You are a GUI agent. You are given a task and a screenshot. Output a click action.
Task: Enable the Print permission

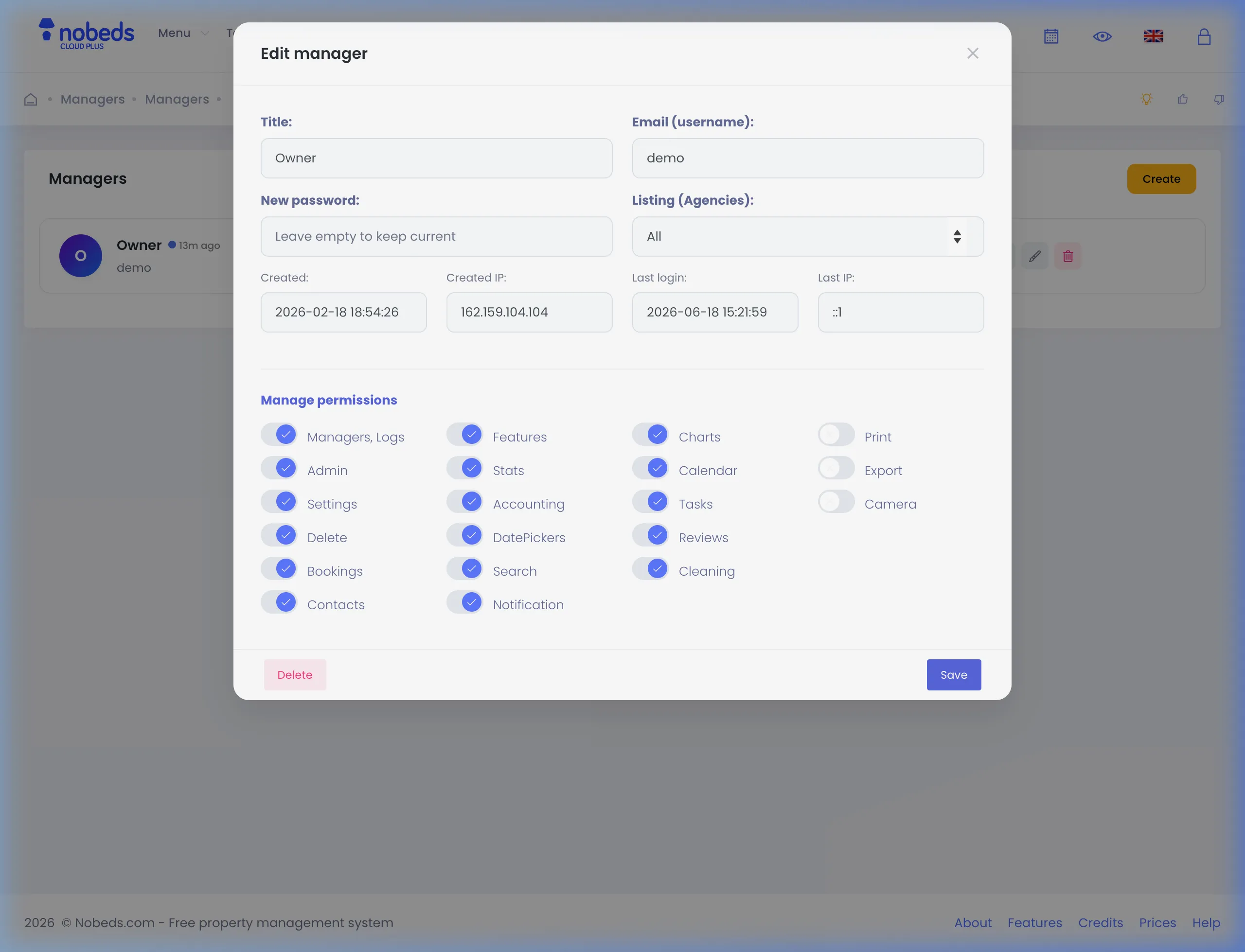click(x=836, y=435)
